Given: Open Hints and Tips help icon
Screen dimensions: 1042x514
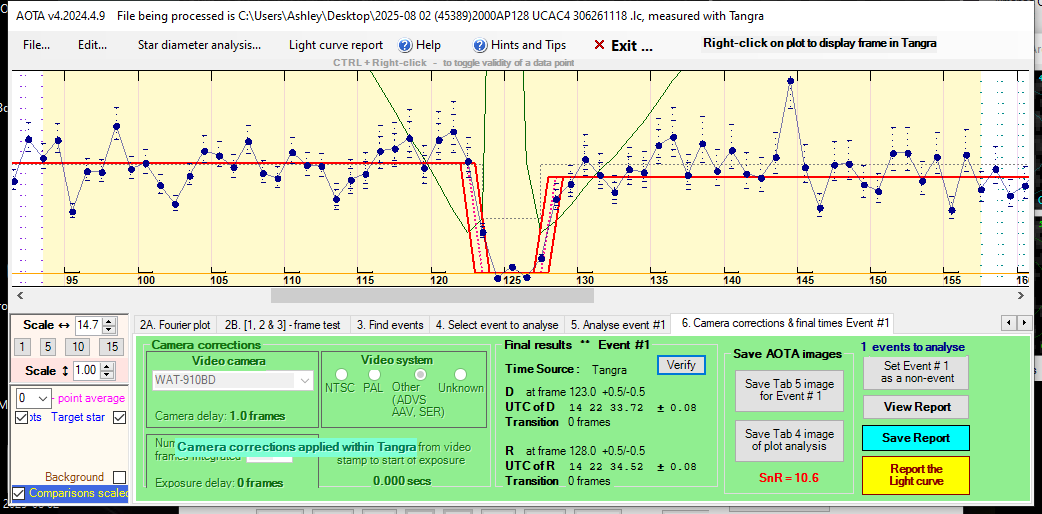Looking at the screenshot, I should (480, 45).
